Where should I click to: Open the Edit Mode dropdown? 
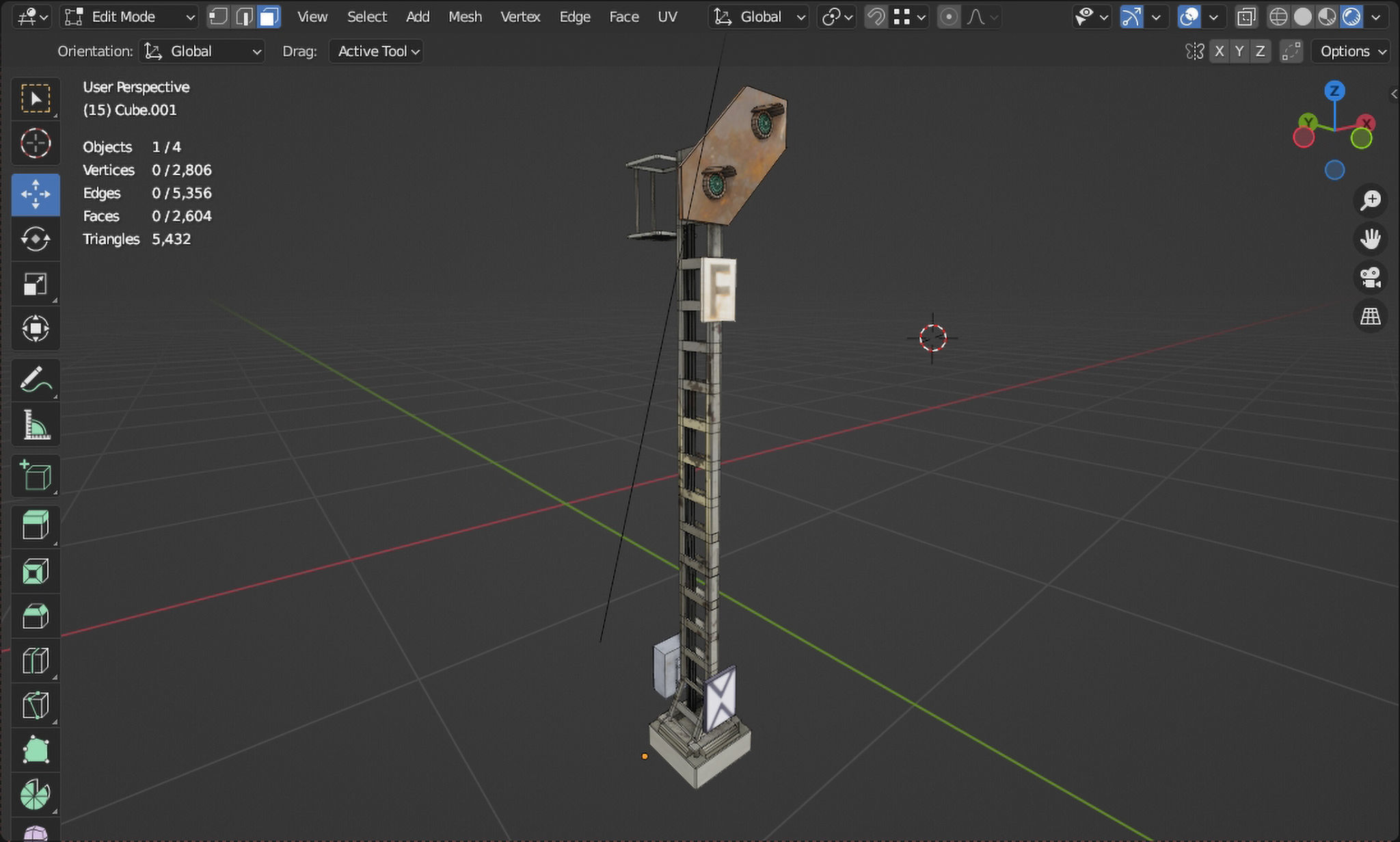coord(130,16)
